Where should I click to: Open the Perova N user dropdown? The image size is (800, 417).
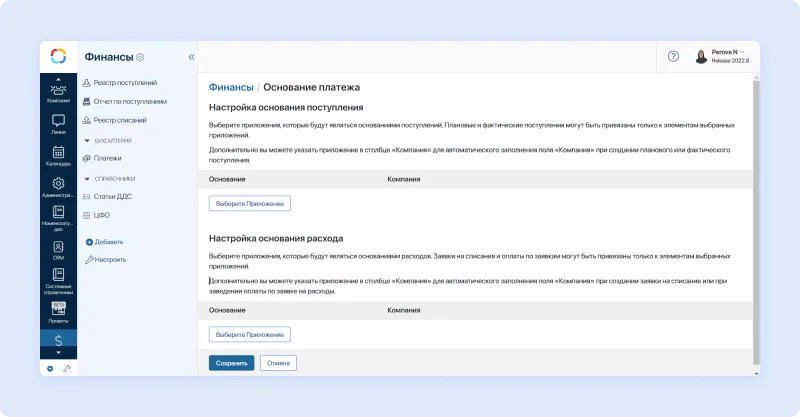tap(728, 52)
